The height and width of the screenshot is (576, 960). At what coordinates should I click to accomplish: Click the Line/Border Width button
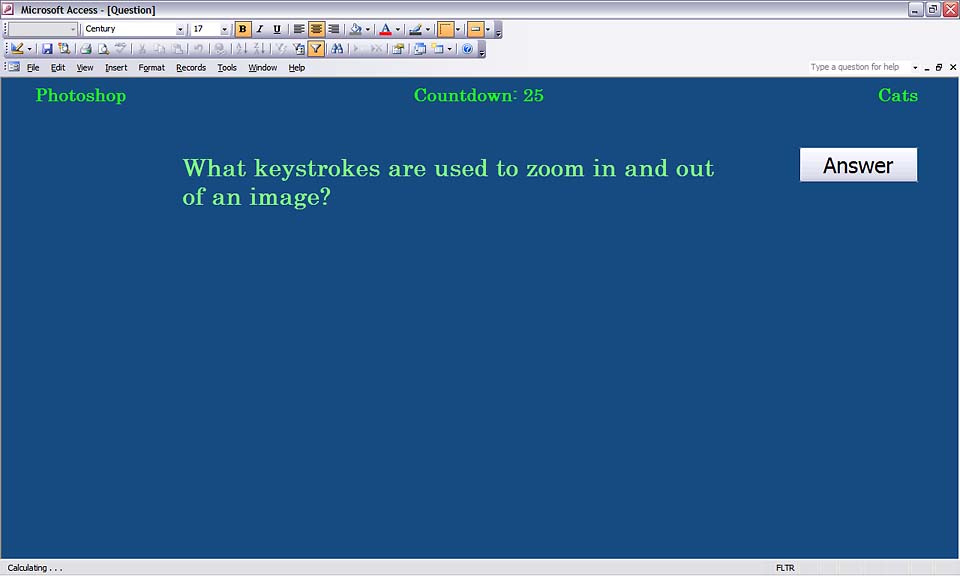(445, 29)
